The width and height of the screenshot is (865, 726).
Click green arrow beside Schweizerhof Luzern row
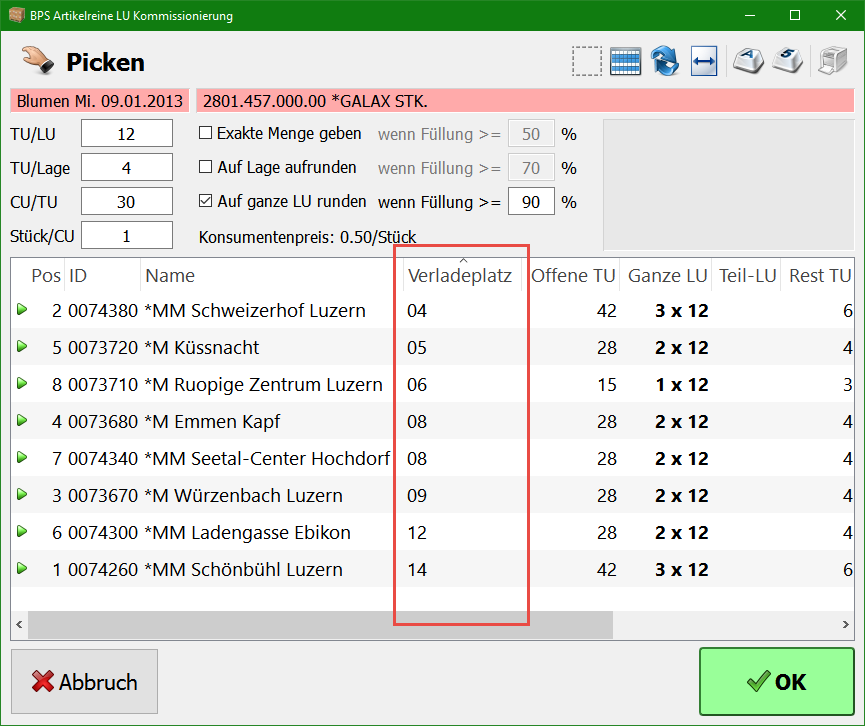22,310
